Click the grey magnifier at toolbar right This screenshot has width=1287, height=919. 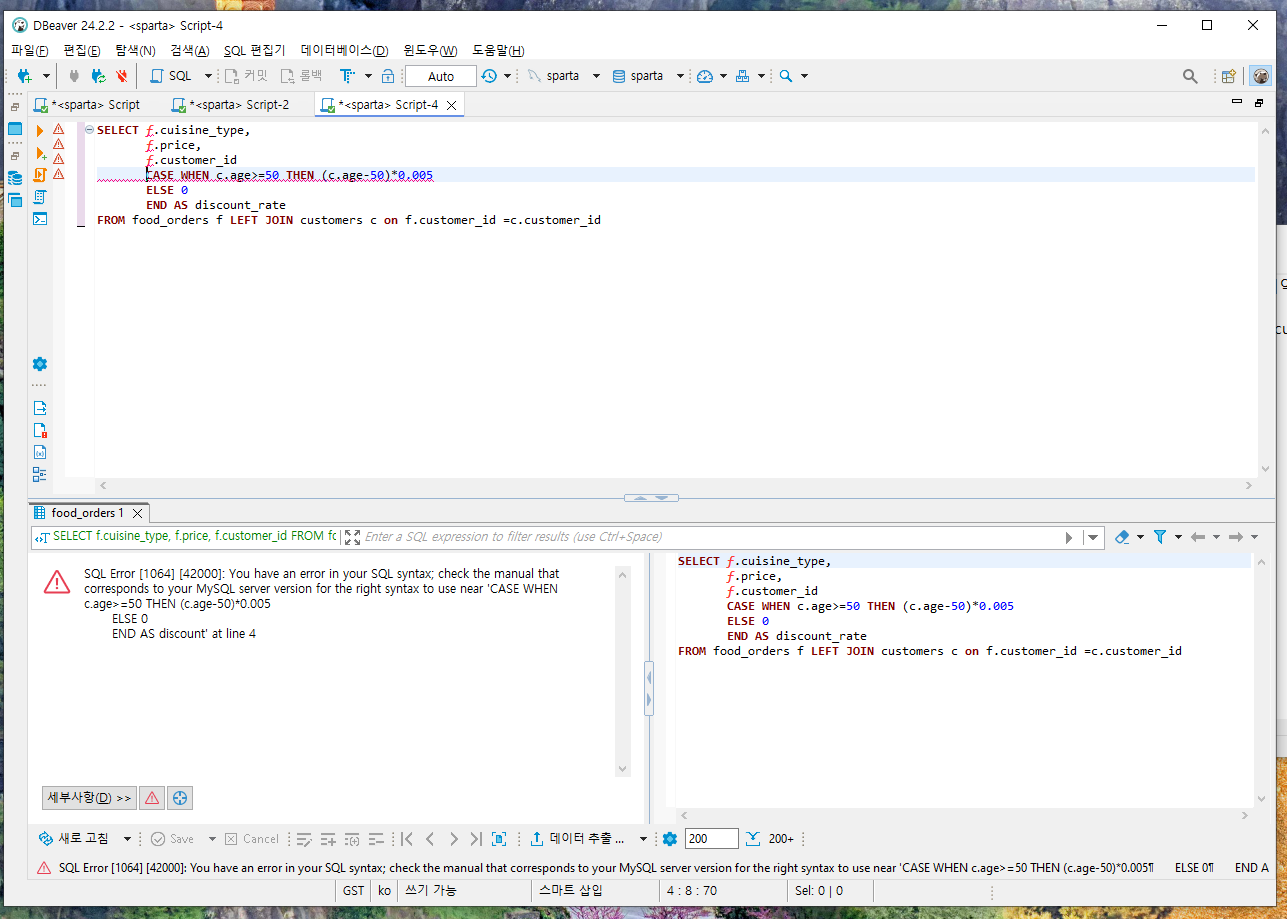[x=1190, y=76]
